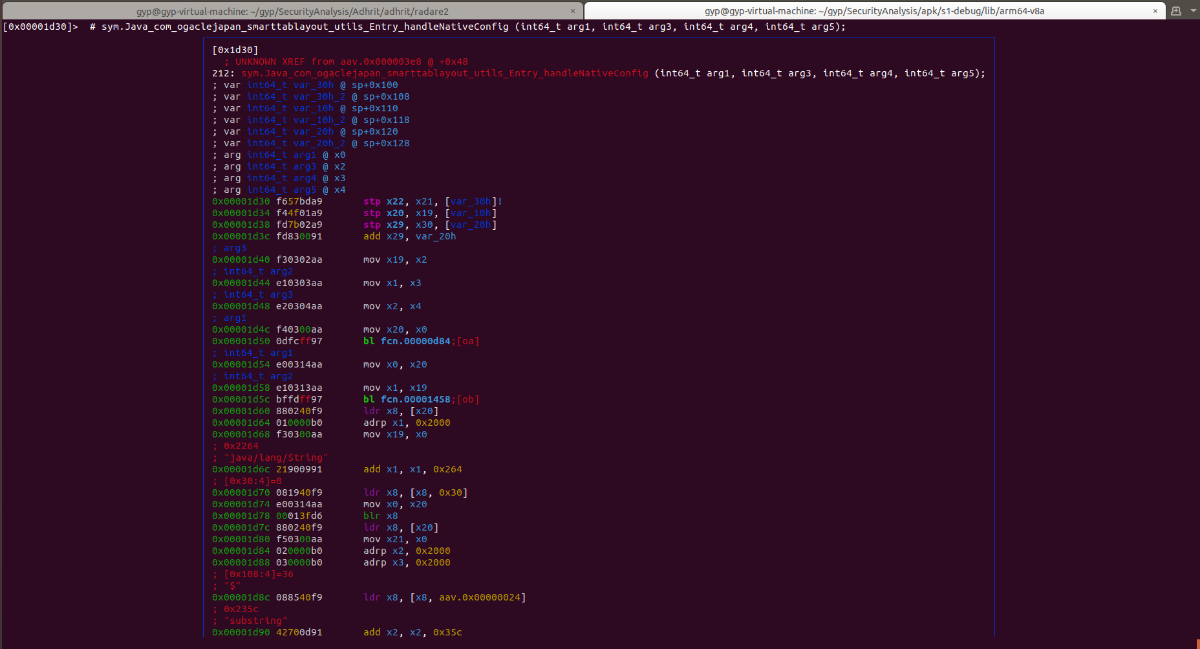Screen dimensions: 1200x649
Task: Click the ldr x8, [x8, 0x30] instruction
Action: (x=415, y=492)
